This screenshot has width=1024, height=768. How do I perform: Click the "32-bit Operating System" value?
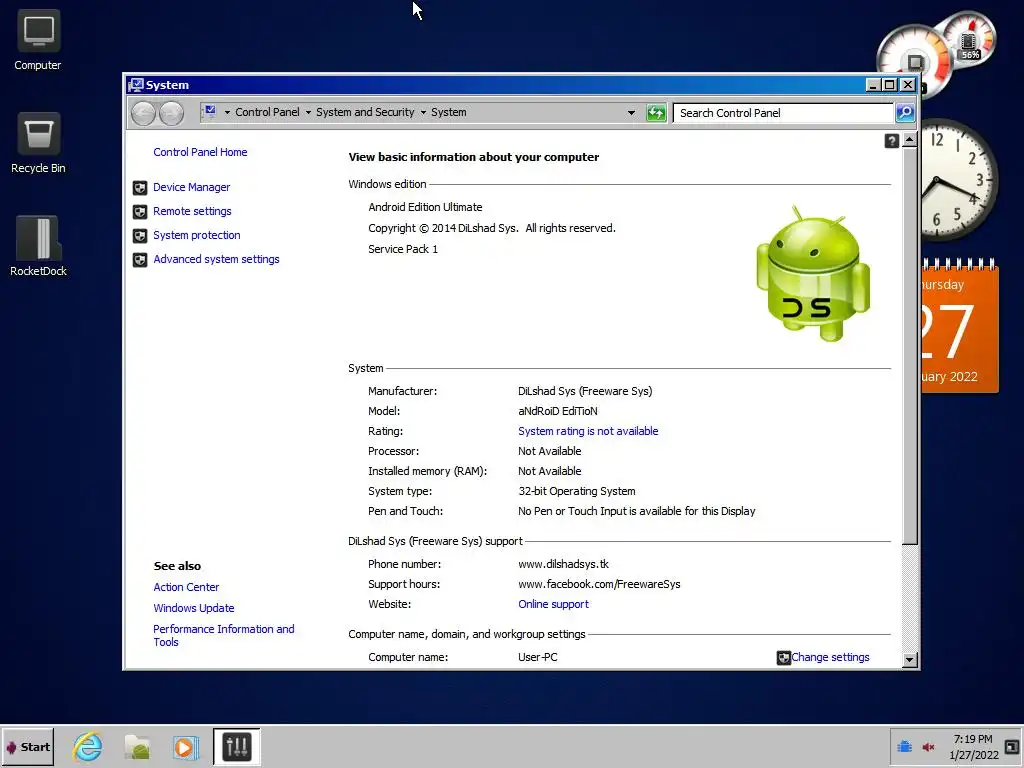[x=577, y=491]
